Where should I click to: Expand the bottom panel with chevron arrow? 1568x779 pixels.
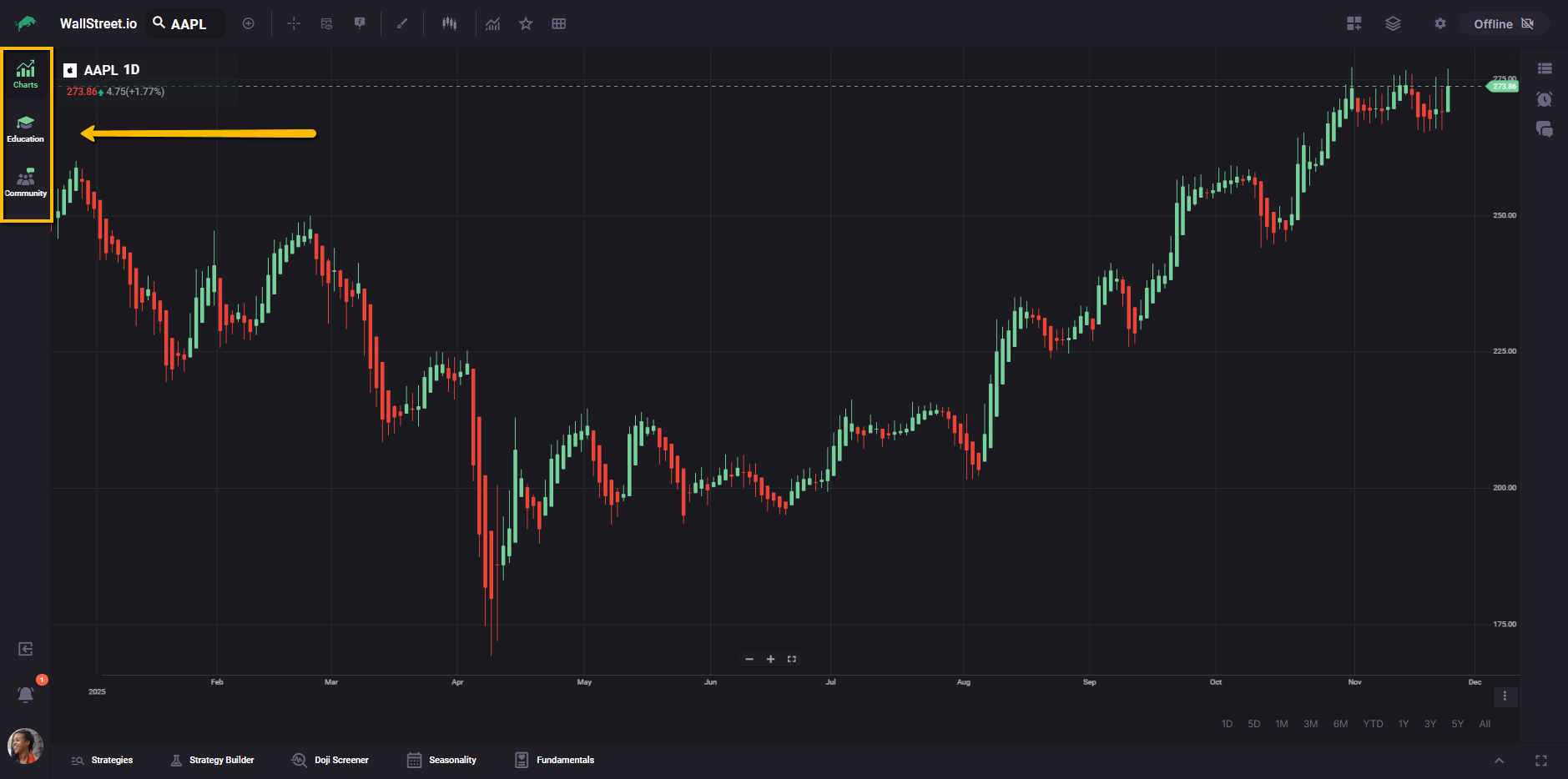click(x=1499, y=760)
